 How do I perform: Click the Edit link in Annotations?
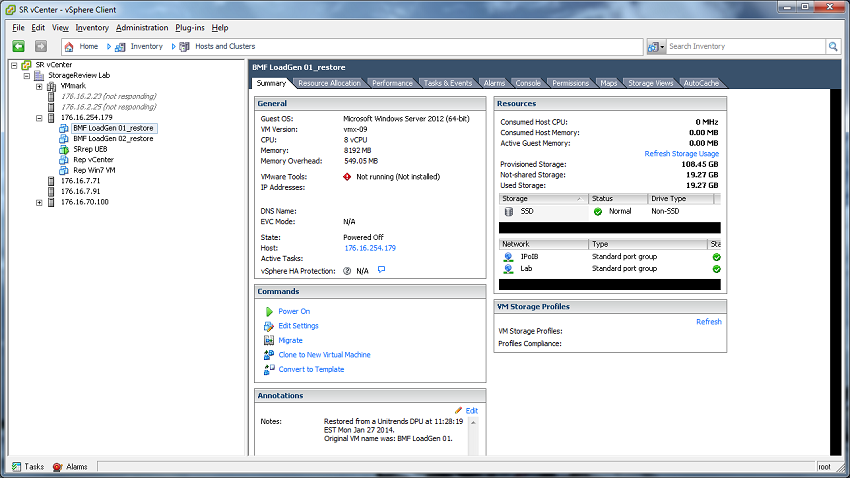point(472,411)
